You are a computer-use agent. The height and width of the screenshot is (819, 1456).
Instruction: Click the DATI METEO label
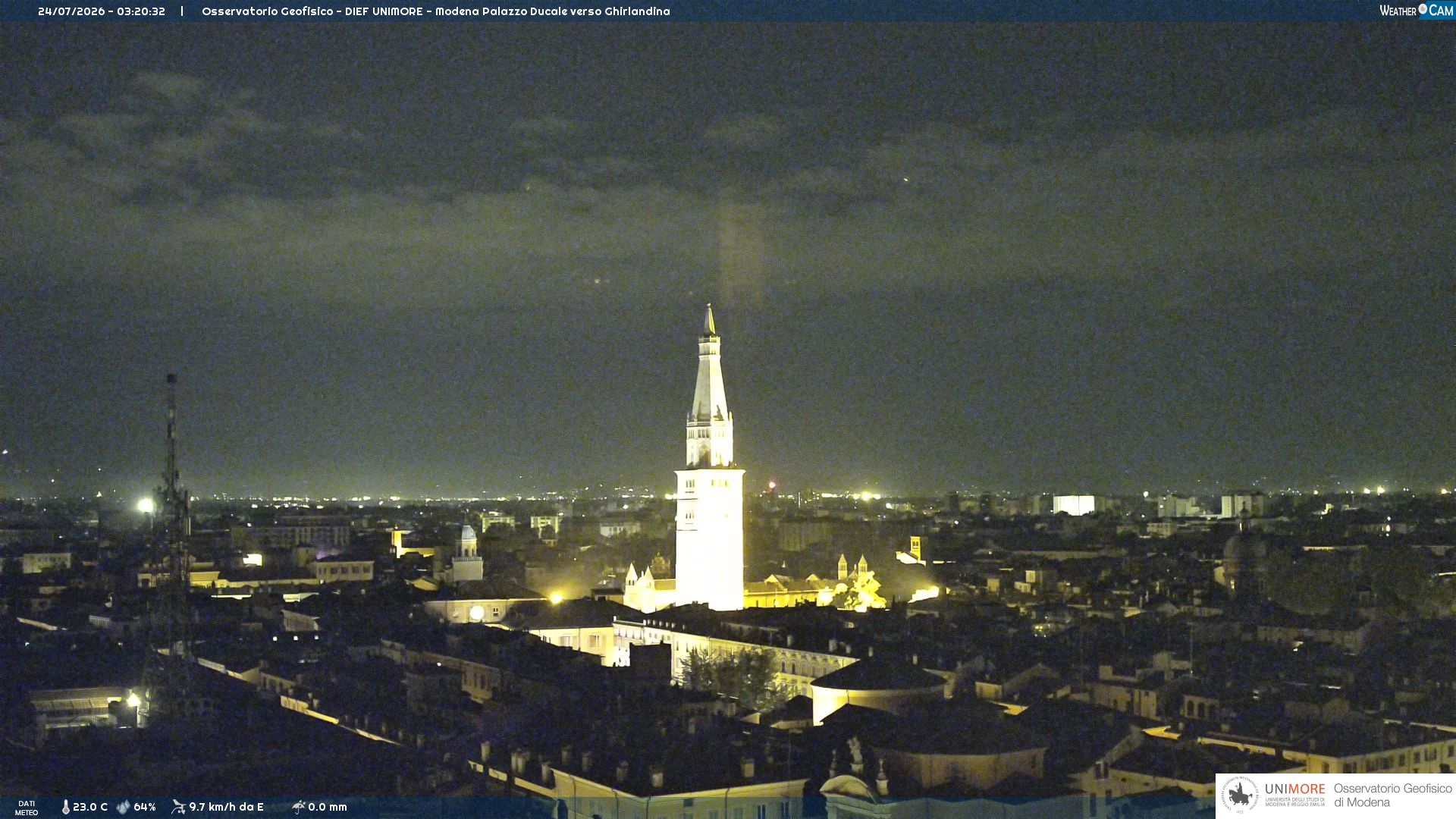tap(27, 808)
